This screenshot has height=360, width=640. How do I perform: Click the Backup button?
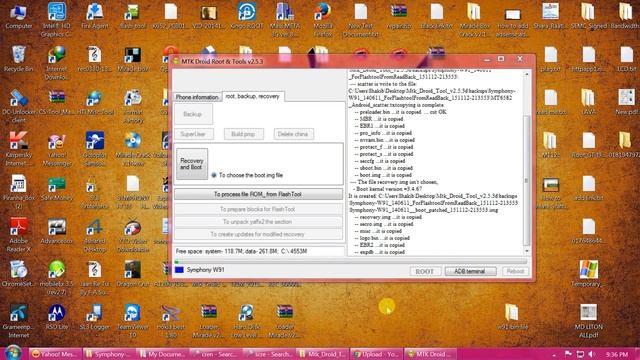[193, 114]
